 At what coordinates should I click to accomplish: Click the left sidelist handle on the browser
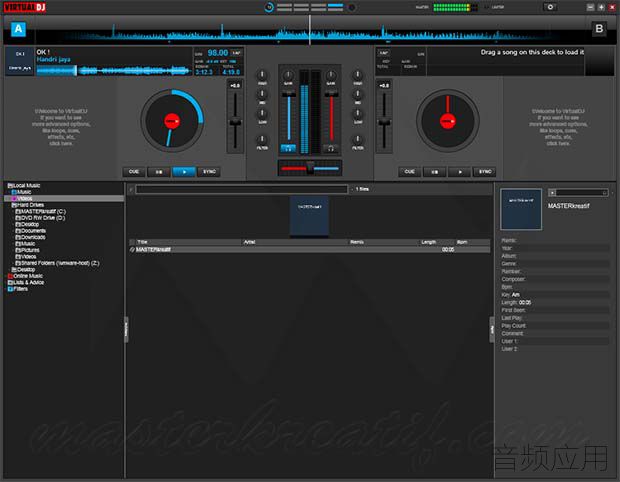(126, 329)
